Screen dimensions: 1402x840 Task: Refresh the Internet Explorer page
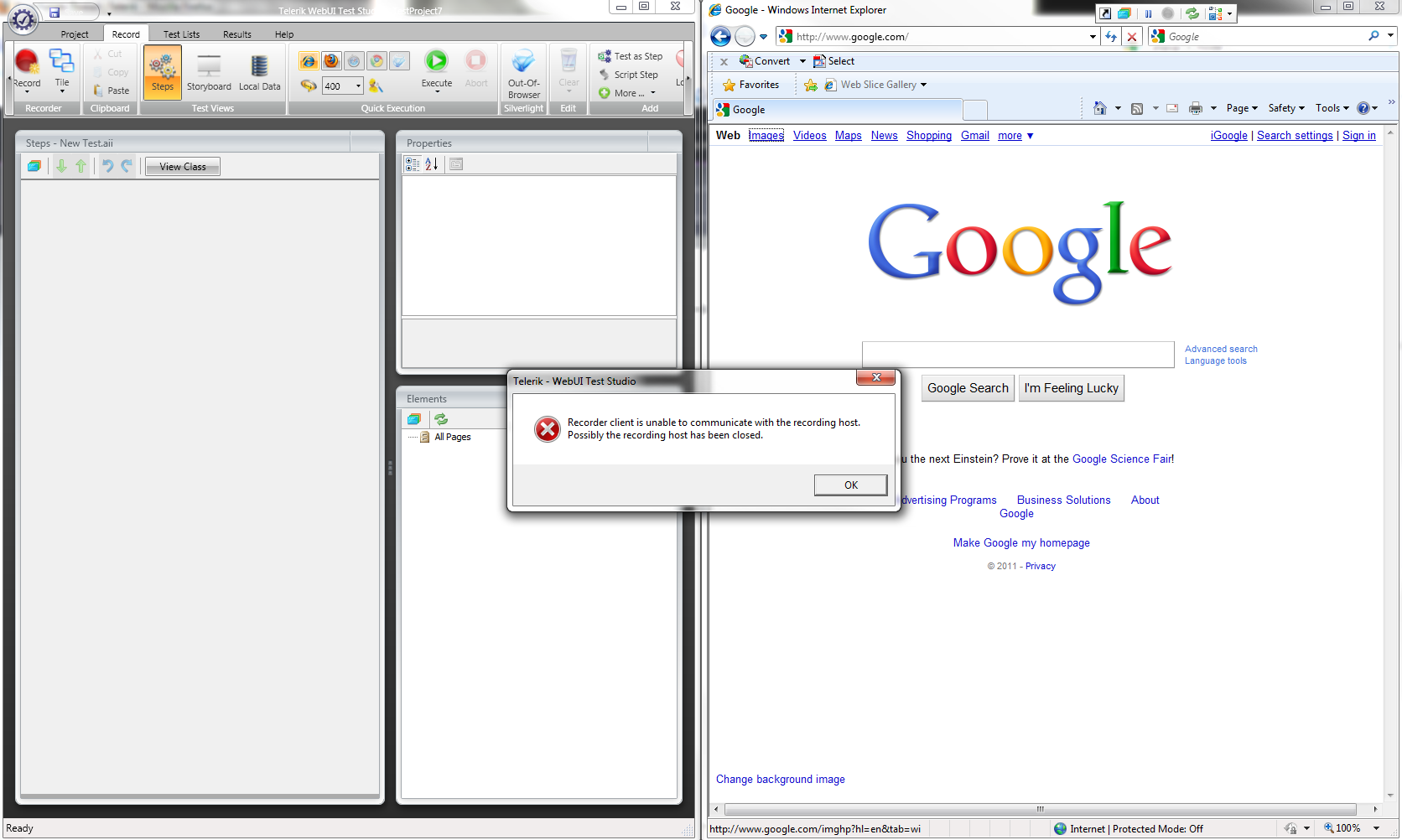click(x=1111, y=37)
